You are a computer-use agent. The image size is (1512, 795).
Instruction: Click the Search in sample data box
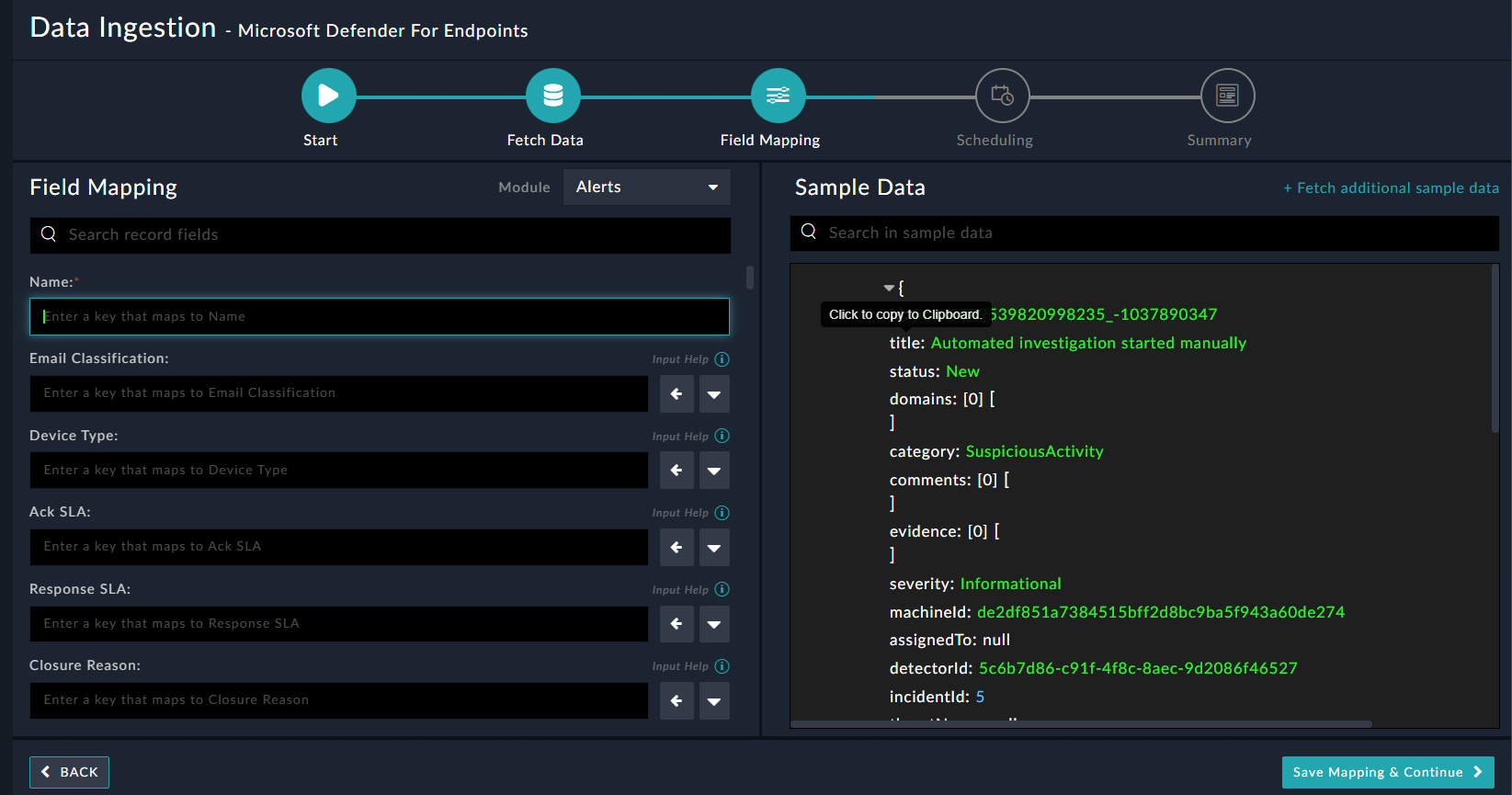(x=1143, y=233)
